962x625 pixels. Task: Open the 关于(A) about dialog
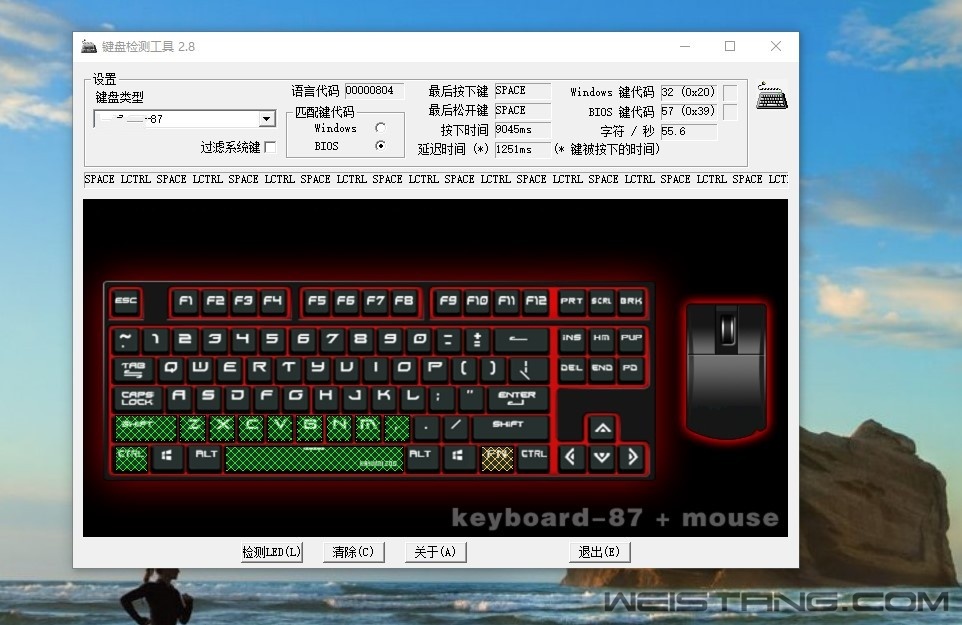(x=435, y=552)
